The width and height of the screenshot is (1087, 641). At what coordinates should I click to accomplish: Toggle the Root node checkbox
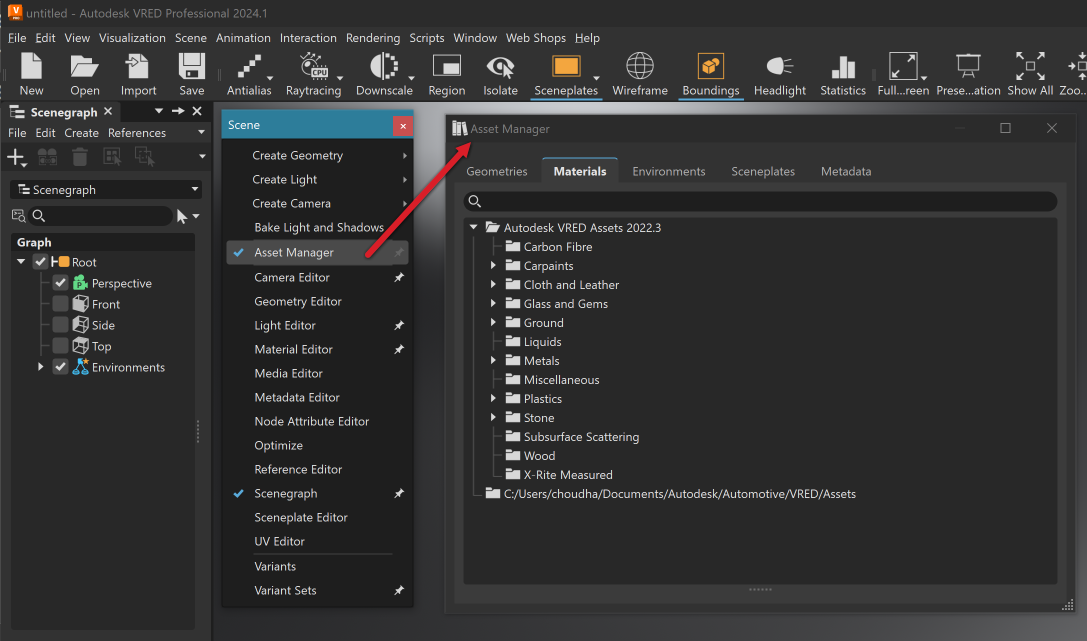[40, 262]
